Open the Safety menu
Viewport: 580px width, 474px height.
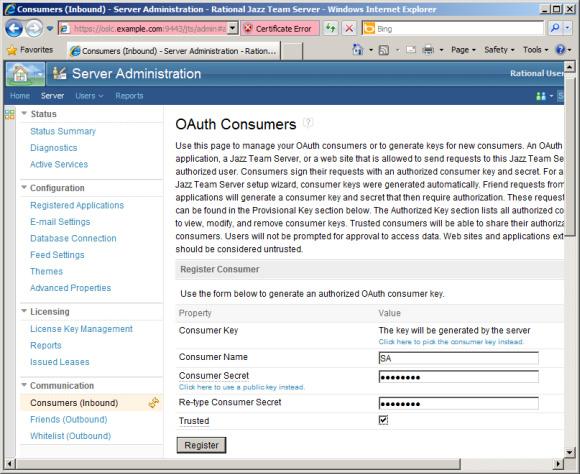pos(499,50)
